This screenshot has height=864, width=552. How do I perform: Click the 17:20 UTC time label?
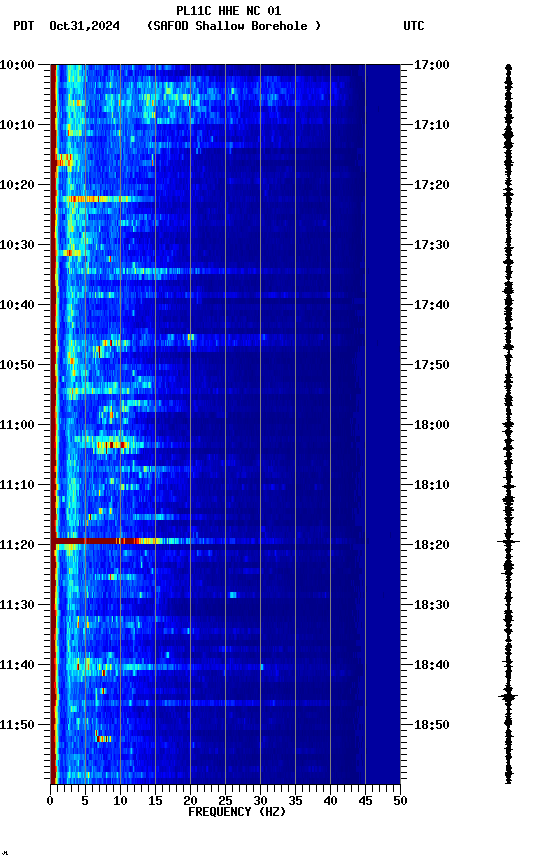(x=432, y=185)
